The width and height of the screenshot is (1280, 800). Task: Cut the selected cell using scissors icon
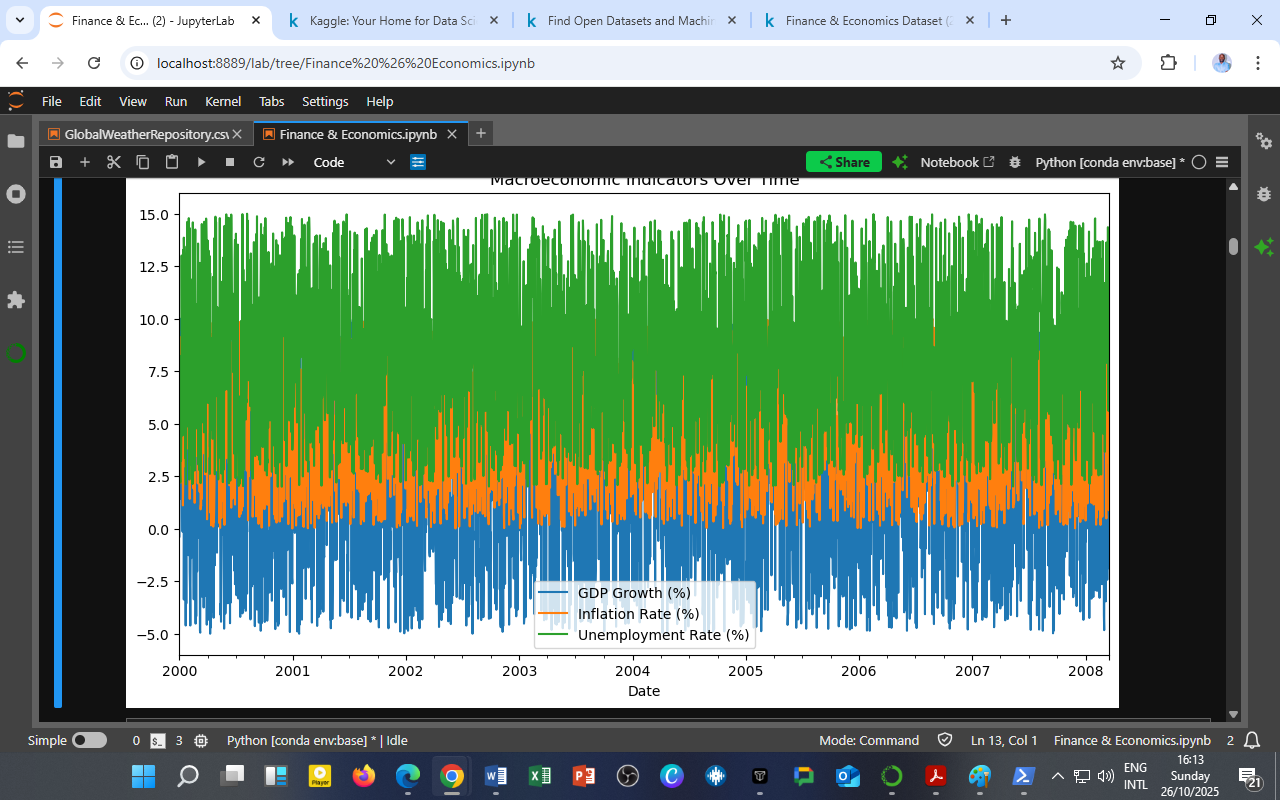(113, 162)
